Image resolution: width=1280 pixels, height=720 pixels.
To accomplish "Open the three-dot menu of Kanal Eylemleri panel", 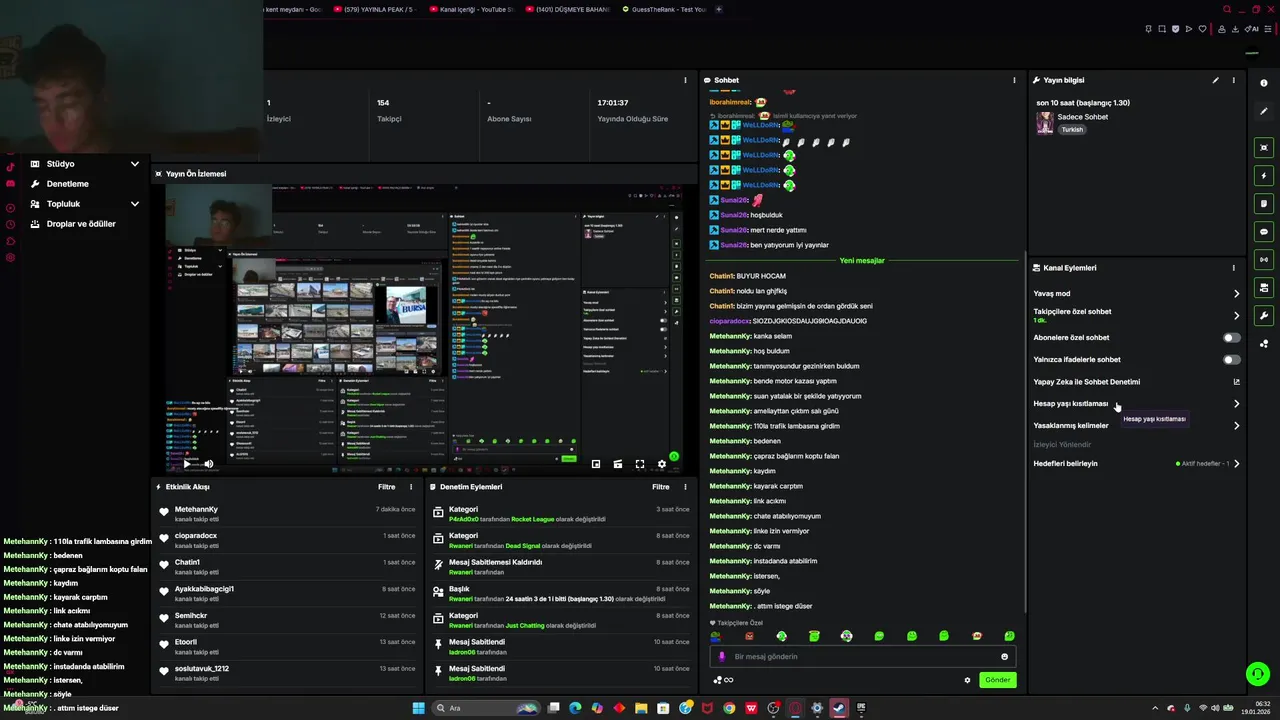I will (x=1233, y=268).
